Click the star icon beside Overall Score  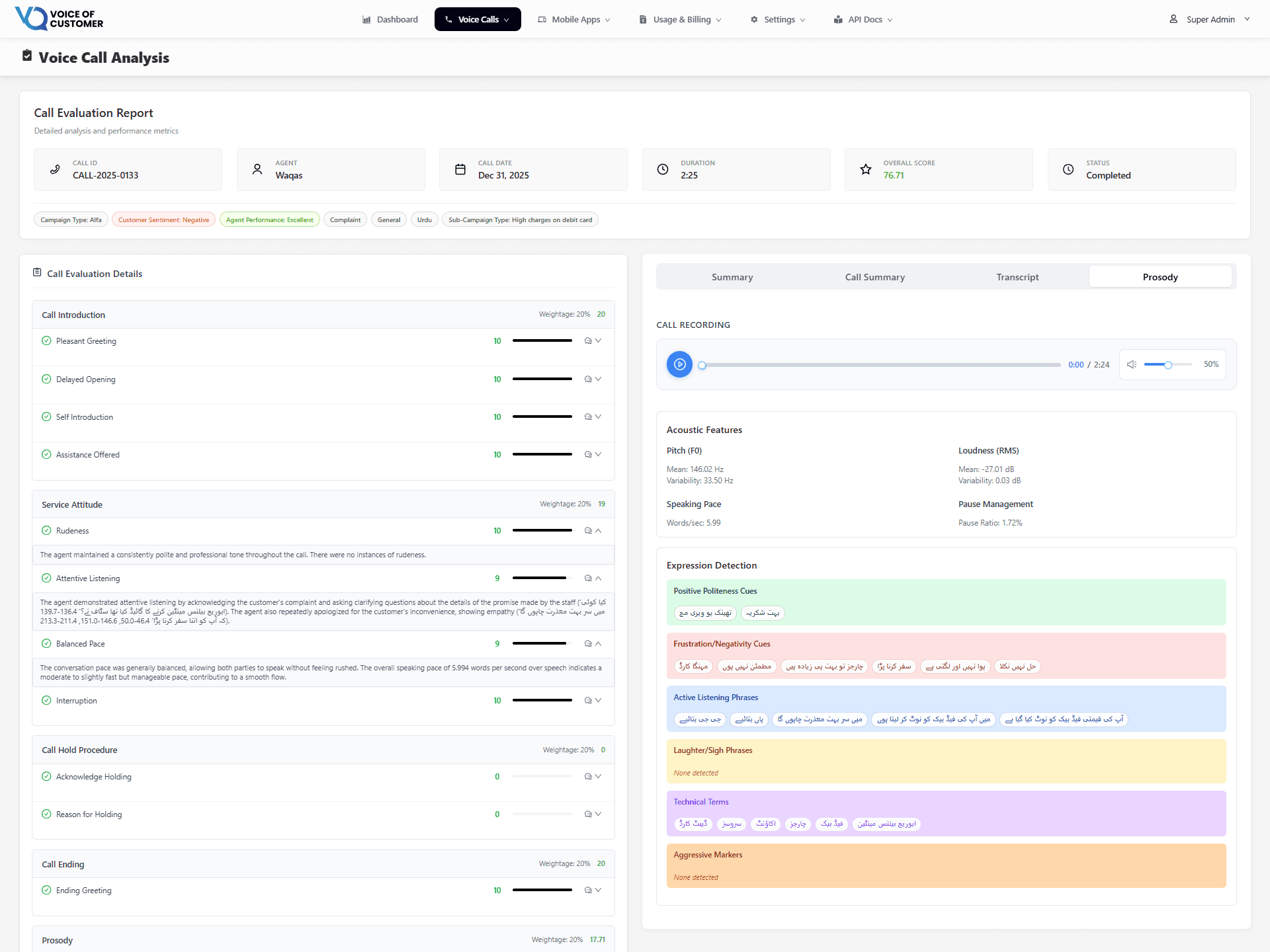865,169
